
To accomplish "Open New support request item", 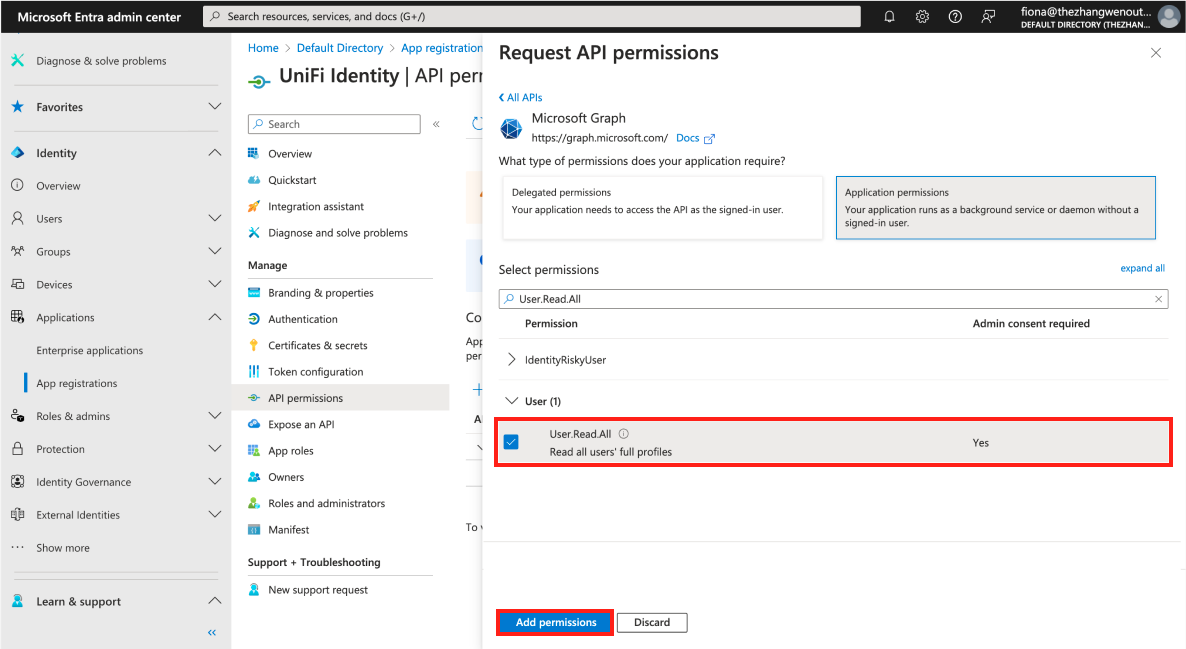I will coord(318,590).
